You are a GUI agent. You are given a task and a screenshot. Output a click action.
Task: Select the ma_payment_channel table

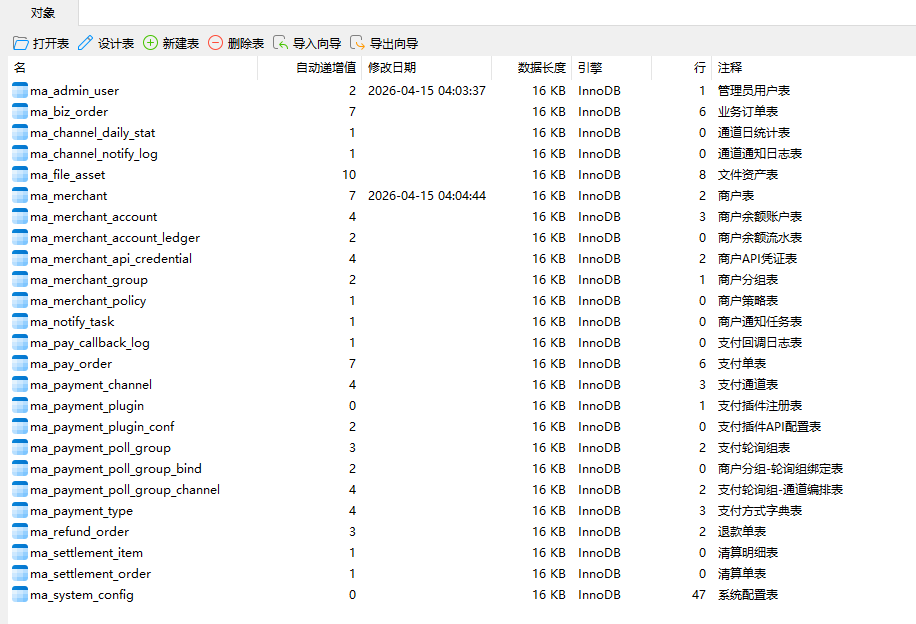[91, 385]
